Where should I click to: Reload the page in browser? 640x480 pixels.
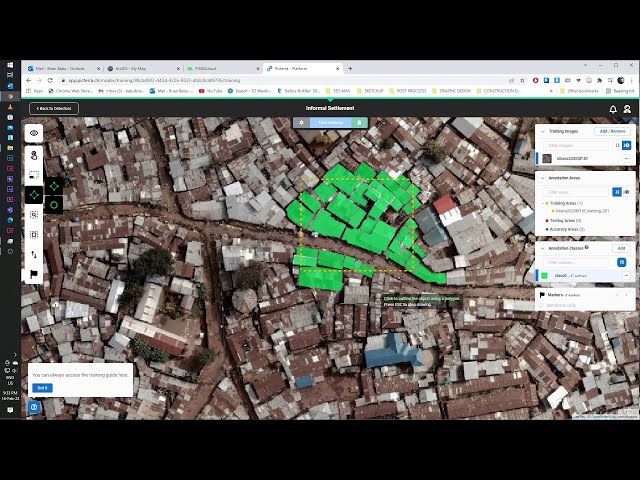coord(50,80)
